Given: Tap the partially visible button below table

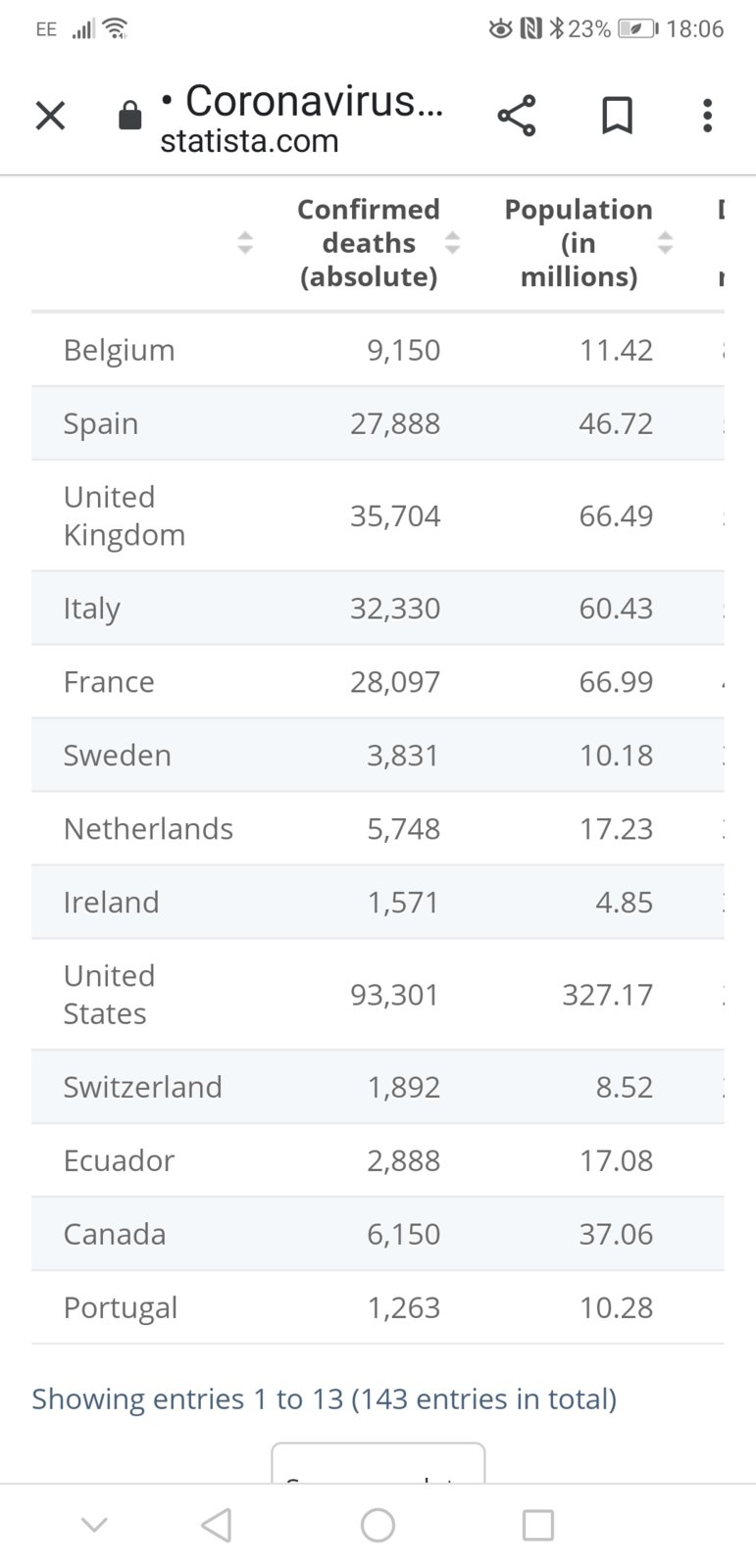Looking at the screenshot, I should pyautogui.click(x=378, y=1463).
